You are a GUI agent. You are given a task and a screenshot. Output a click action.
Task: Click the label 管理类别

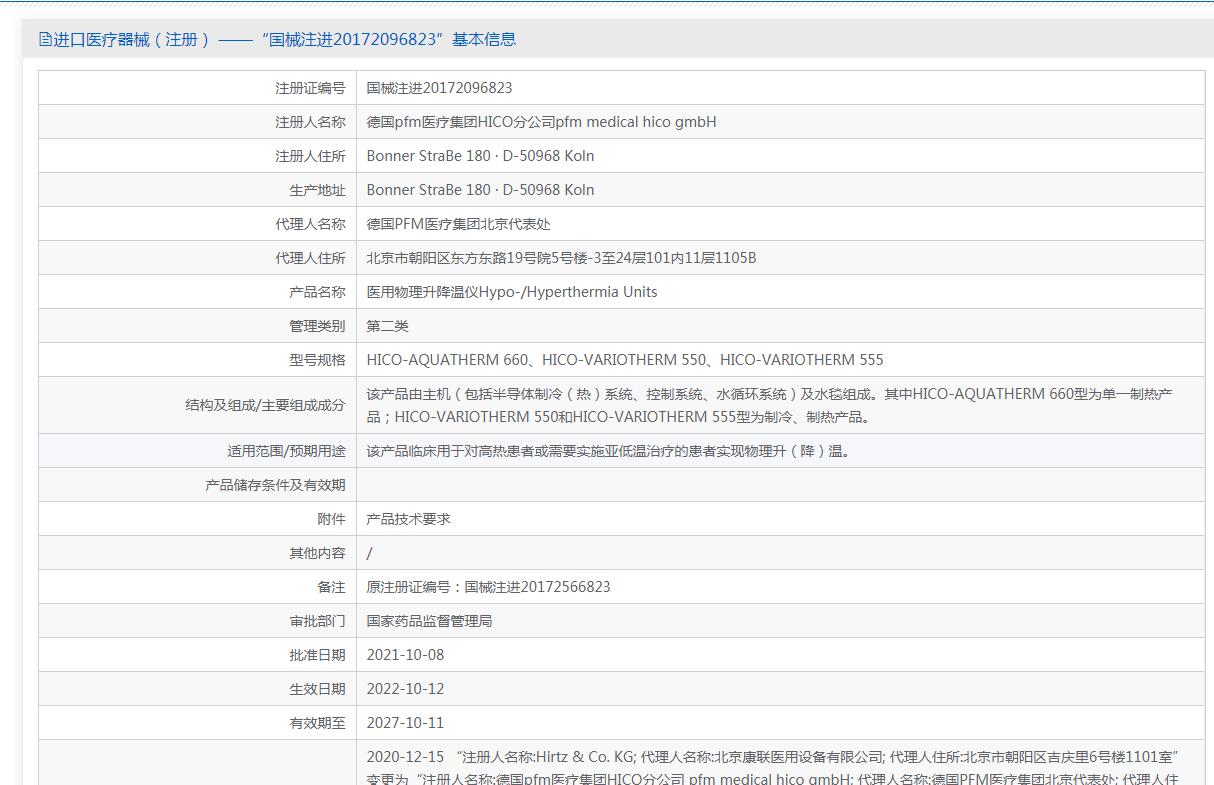[317, 326]
